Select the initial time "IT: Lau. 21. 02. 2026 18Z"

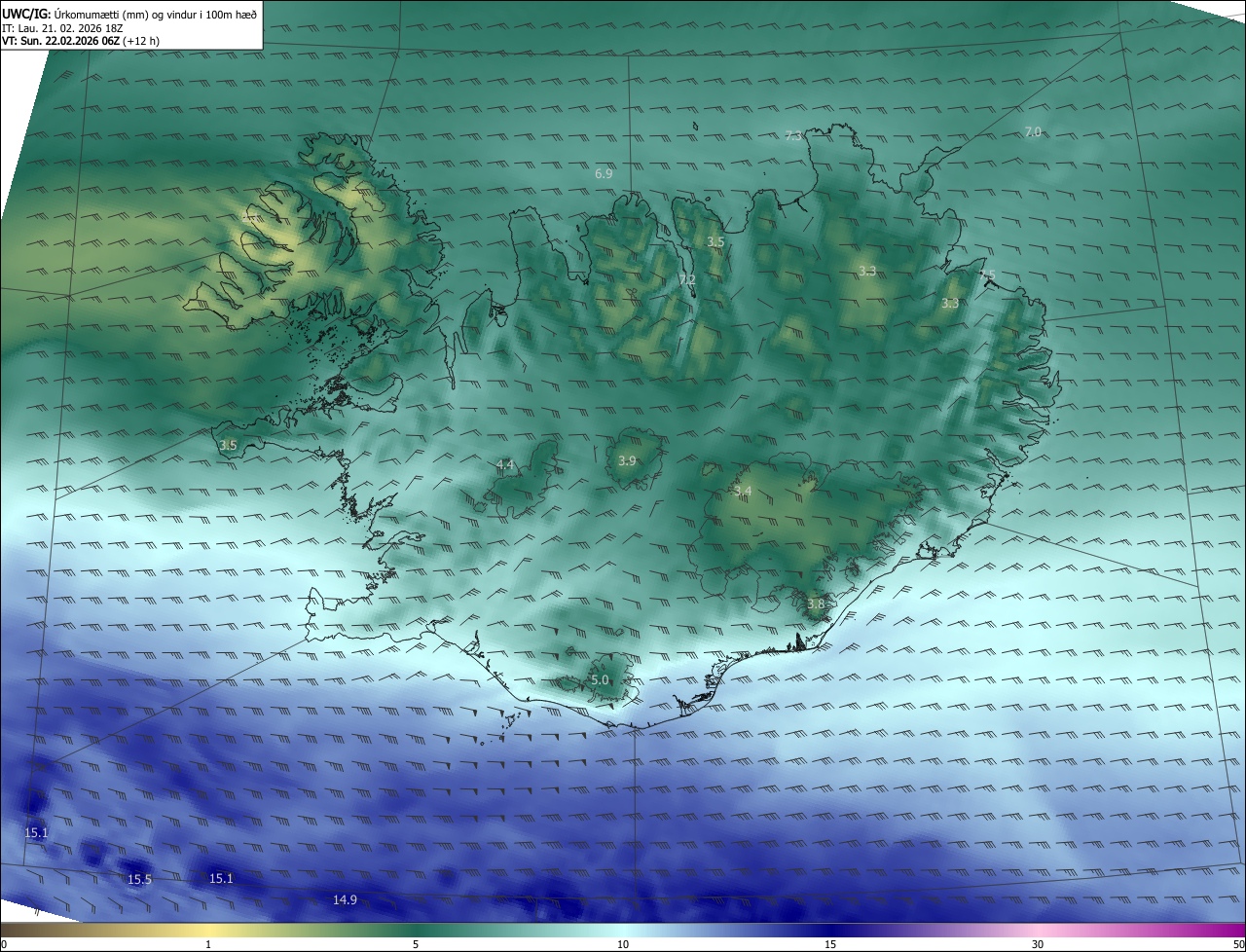(64, 29)
